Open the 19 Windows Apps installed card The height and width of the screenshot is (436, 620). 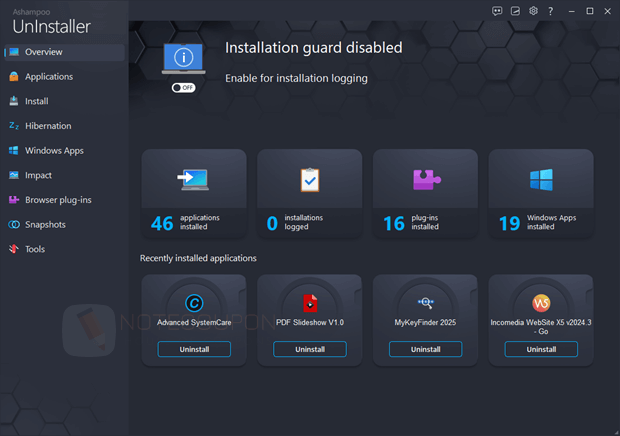coord(541,193)
